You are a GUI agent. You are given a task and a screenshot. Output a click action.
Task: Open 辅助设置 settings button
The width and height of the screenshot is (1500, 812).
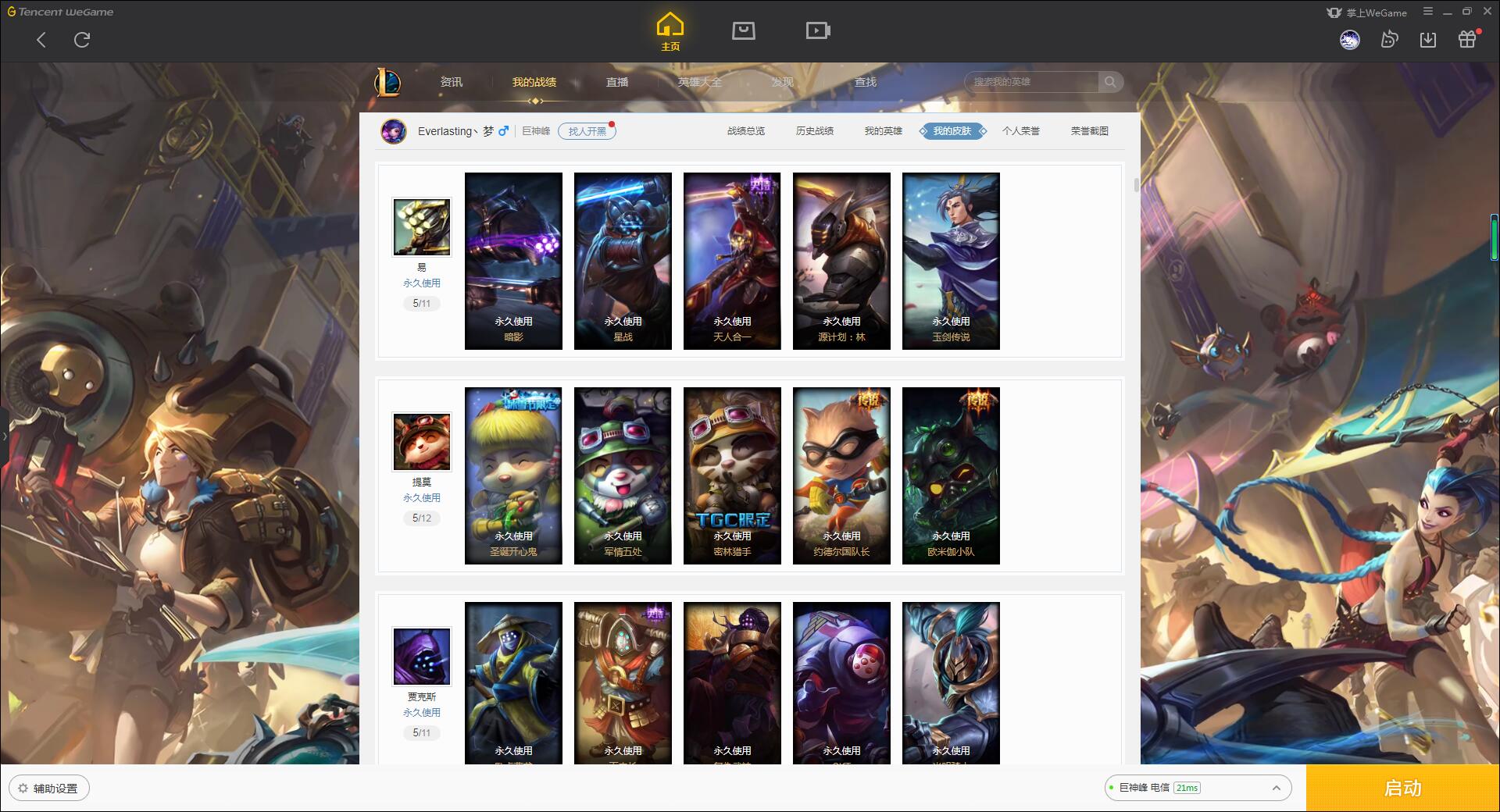tap(49, 789)
